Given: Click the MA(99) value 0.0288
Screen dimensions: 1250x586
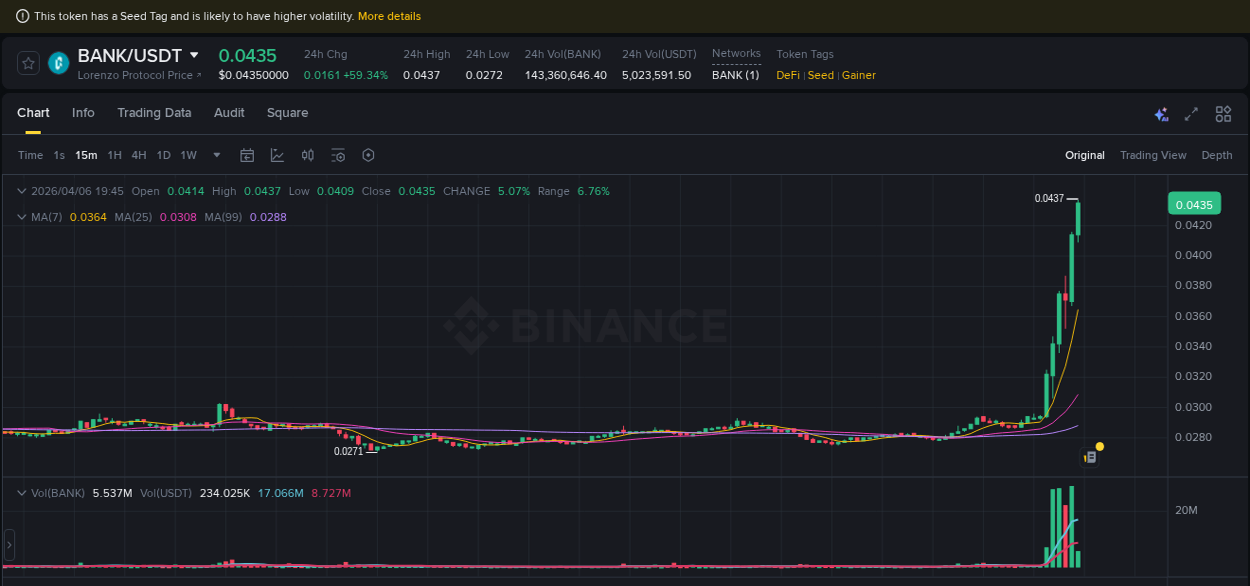Looking at the screenshot, I should point(268,217).
